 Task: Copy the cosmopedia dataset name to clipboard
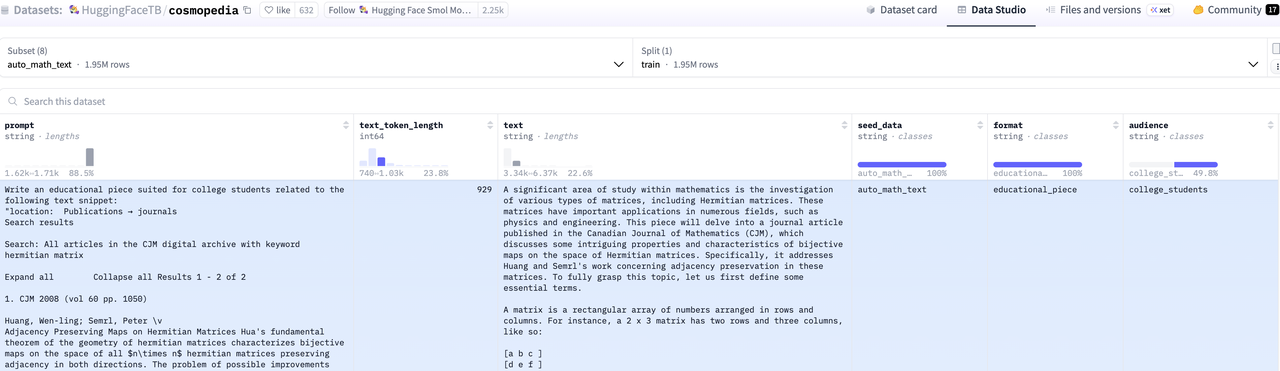[x=247, y=10]
